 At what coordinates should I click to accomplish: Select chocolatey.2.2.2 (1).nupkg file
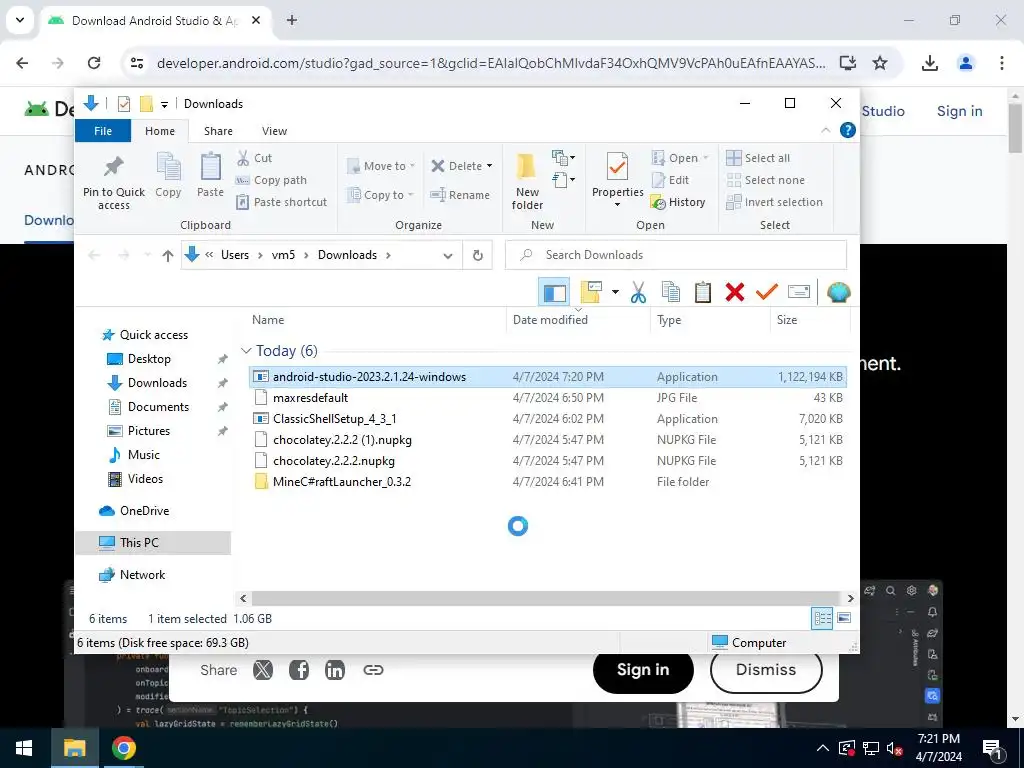(547, 440)
